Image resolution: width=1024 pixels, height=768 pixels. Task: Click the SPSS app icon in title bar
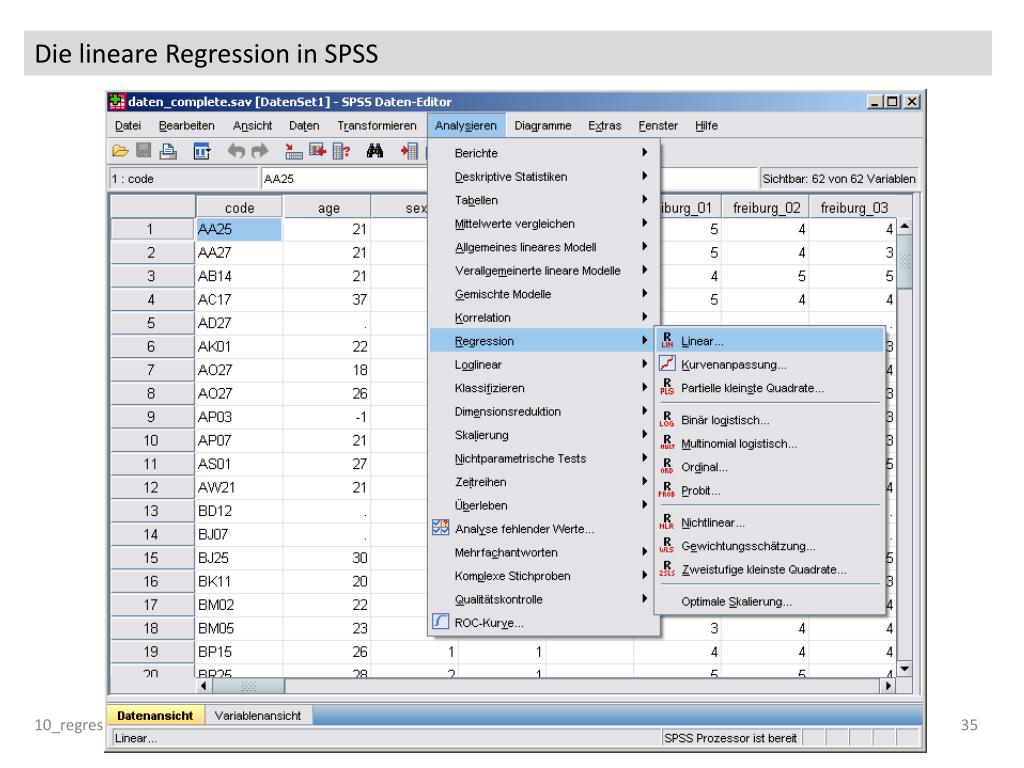click(117, 101)
